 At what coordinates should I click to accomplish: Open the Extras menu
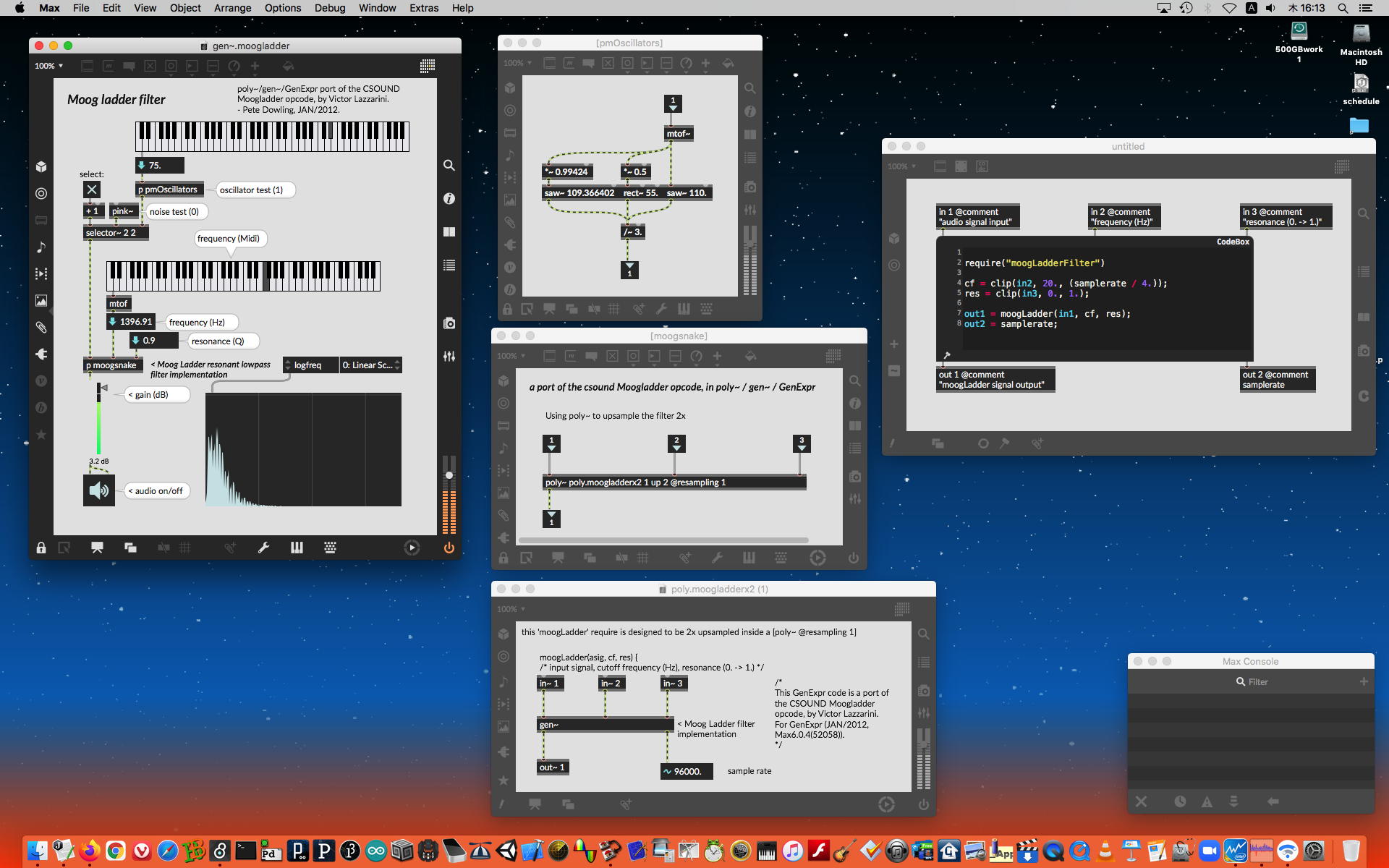pos(423,8)
